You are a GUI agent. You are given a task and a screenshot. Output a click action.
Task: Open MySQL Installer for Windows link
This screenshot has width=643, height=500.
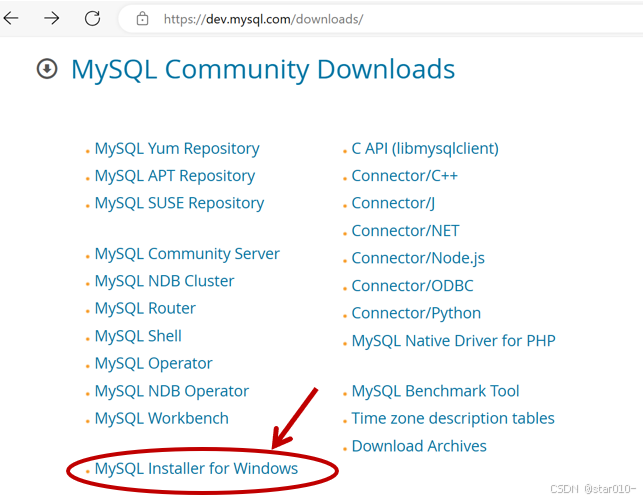pyautogui.click(x=196, y=469)
